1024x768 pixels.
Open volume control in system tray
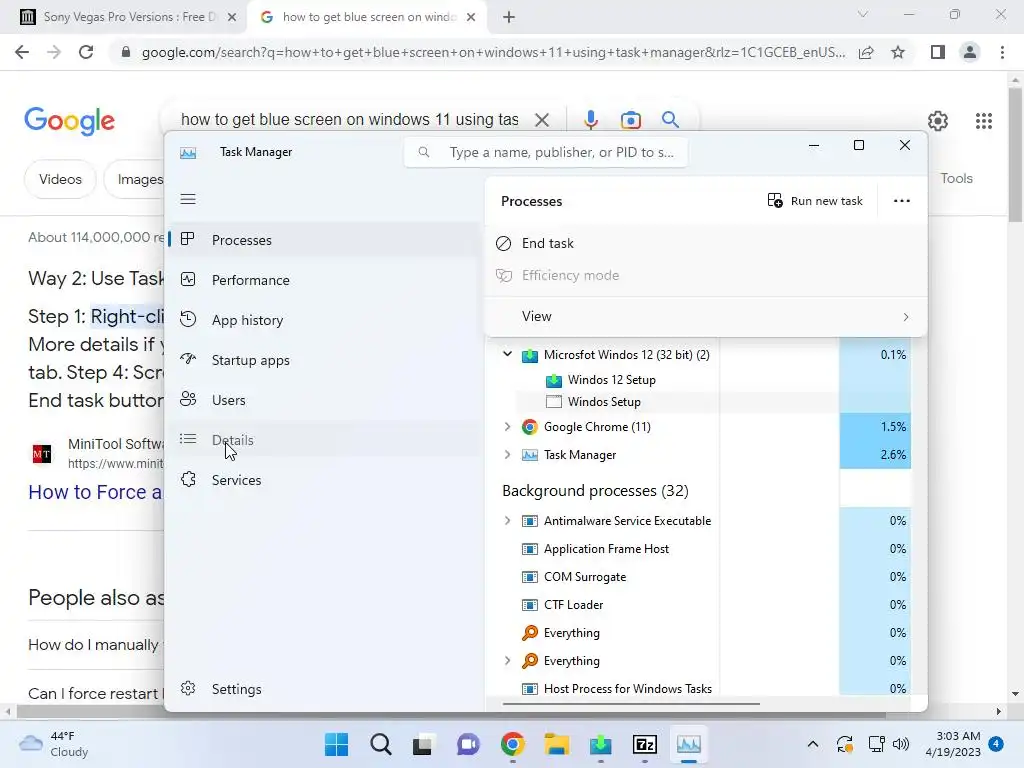[901, 744]
